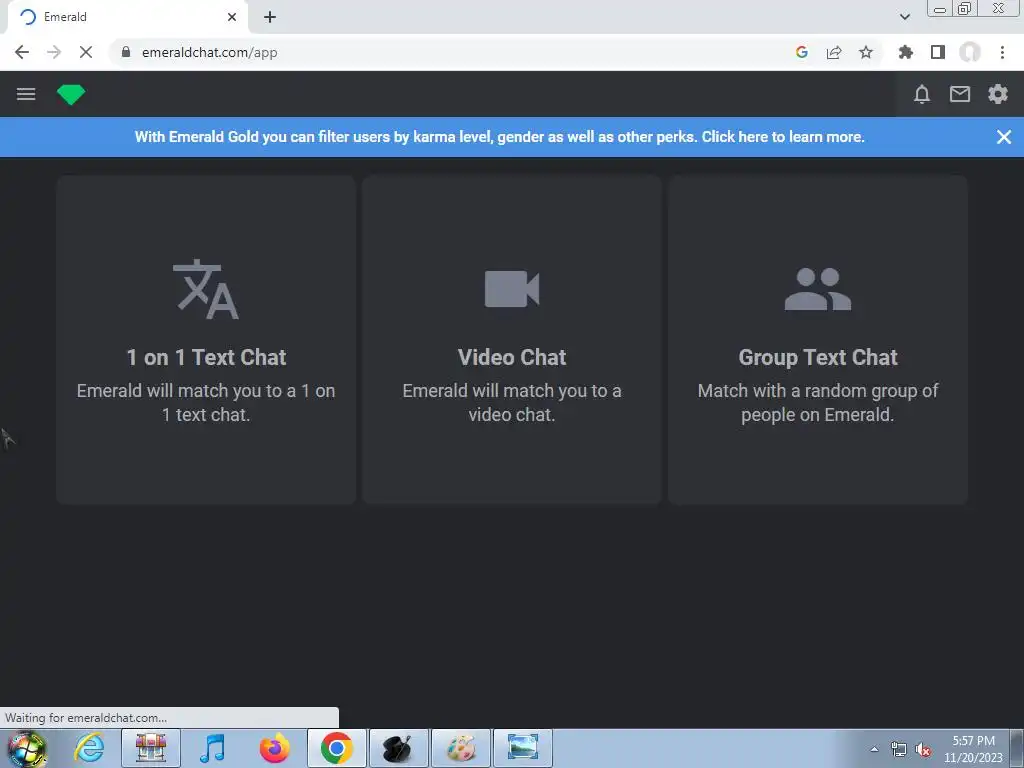Open Emerald settings gear
The height and width of the screenshot is (768, 1024).
pyautogui.click(x=997, y=95)
